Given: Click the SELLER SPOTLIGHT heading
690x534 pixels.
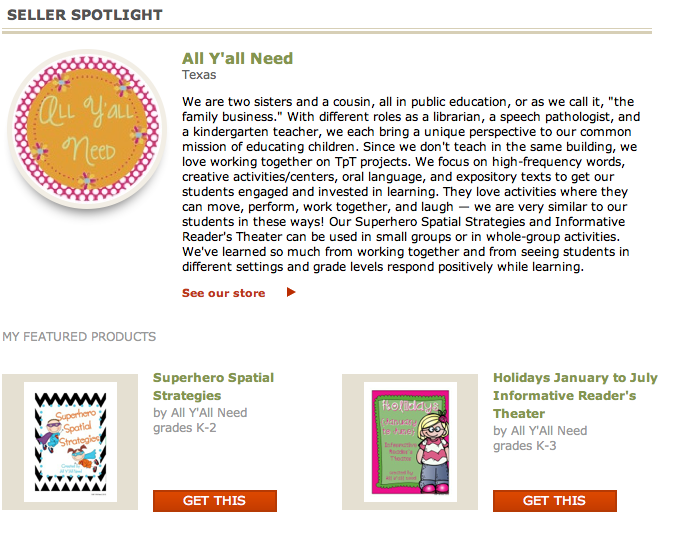Looking at the screenshot, I should click(85, 15).
